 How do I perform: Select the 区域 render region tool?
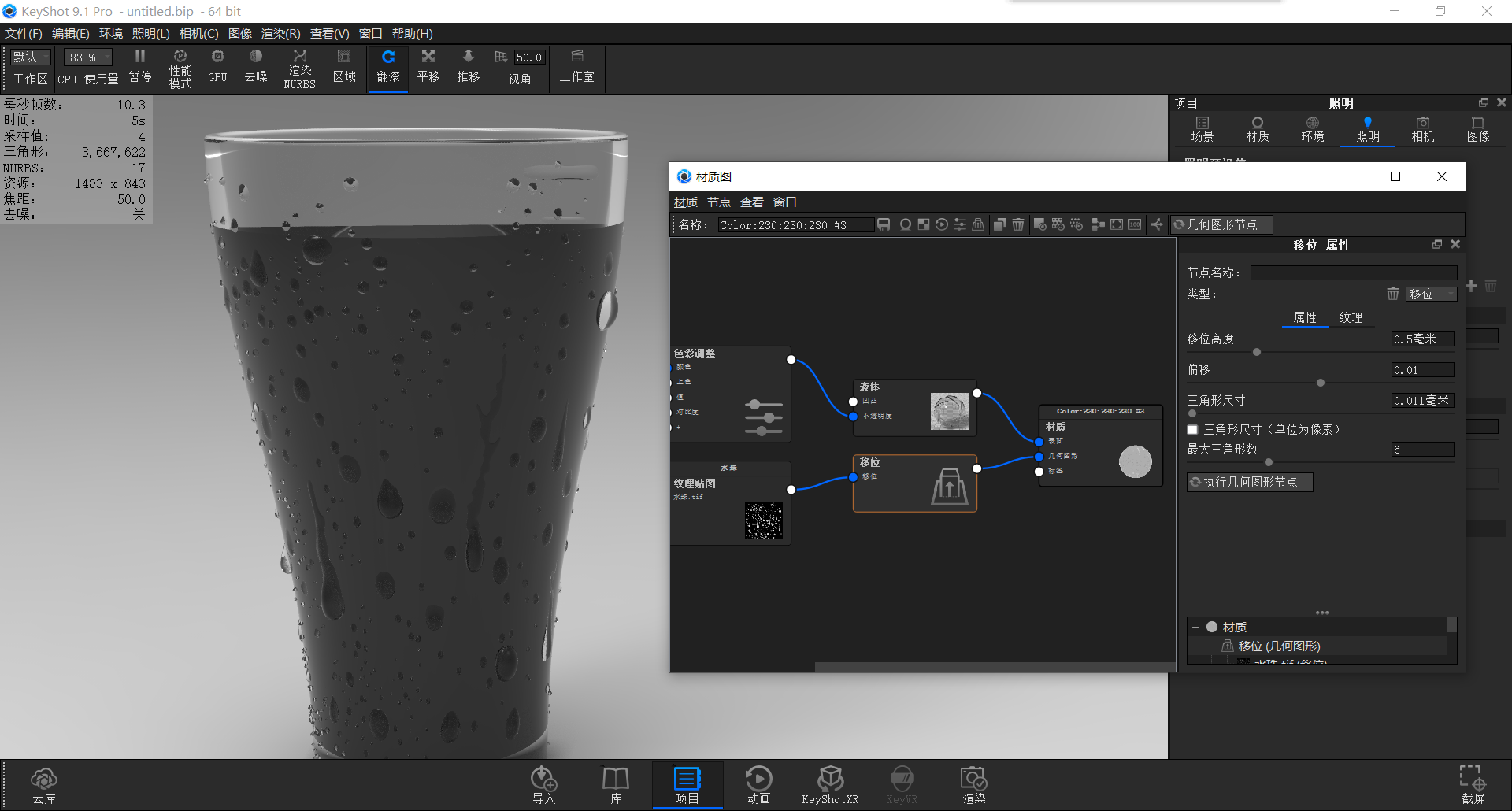pos(344,68)
